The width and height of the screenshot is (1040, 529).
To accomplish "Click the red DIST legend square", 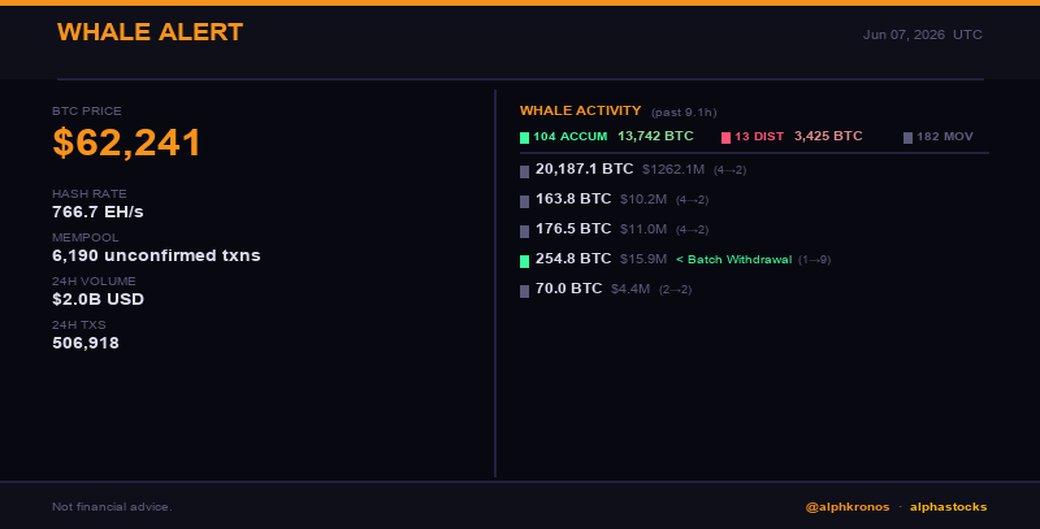I will tap(726, 137).
